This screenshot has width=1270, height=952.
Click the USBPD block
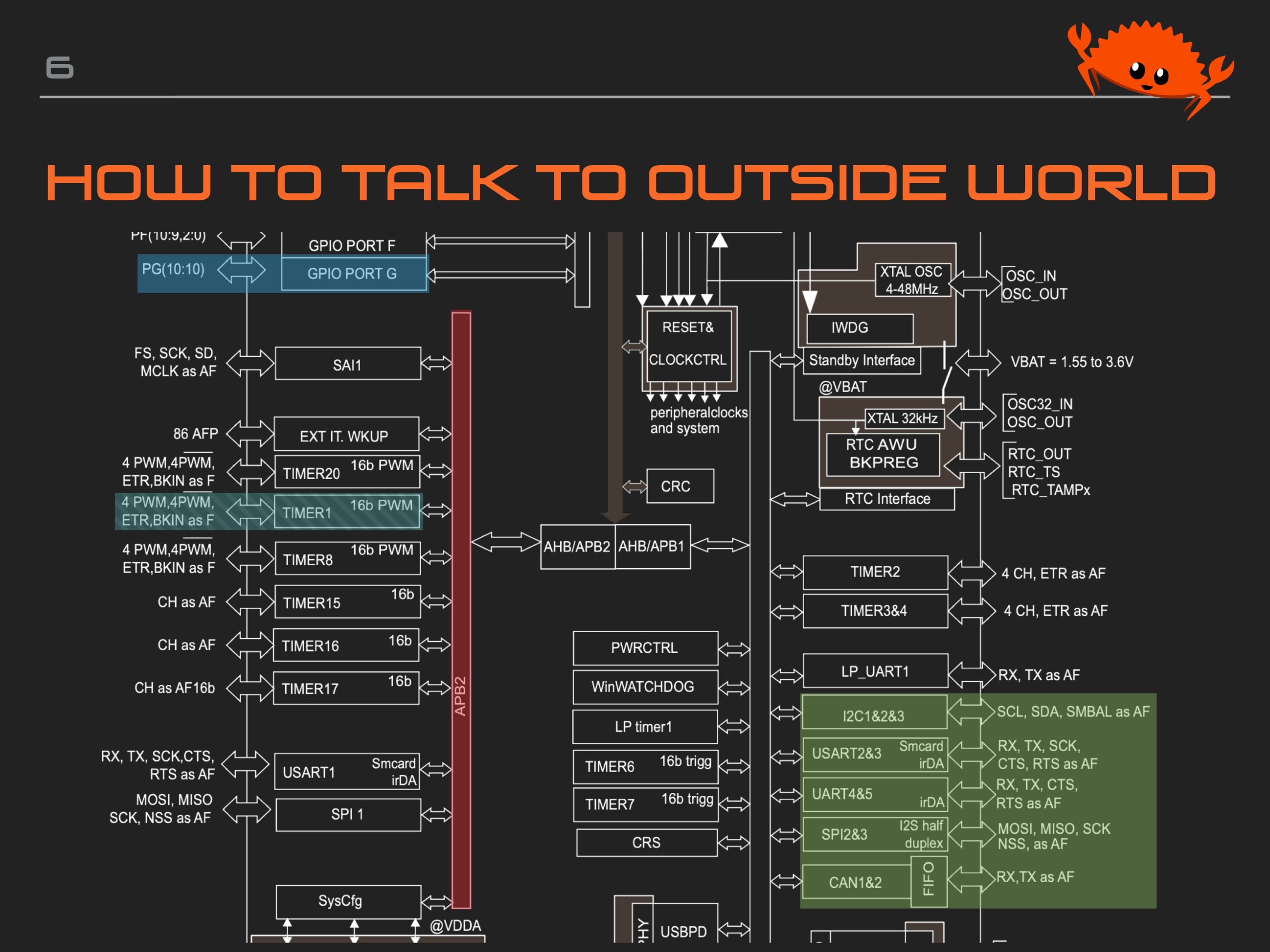click(675, 923)
